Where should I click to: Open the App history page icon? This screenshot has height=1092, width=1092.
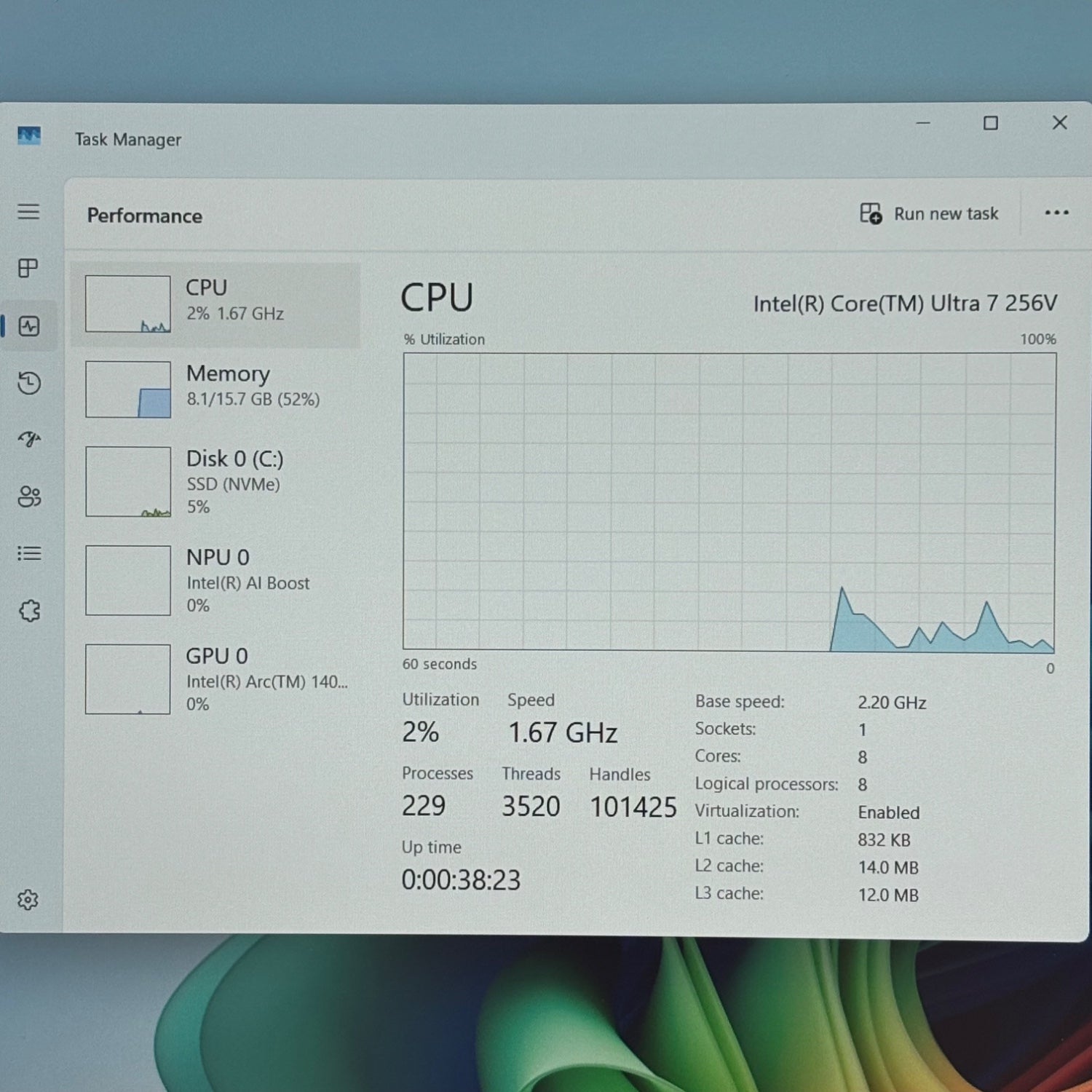(x=29, y=383)
